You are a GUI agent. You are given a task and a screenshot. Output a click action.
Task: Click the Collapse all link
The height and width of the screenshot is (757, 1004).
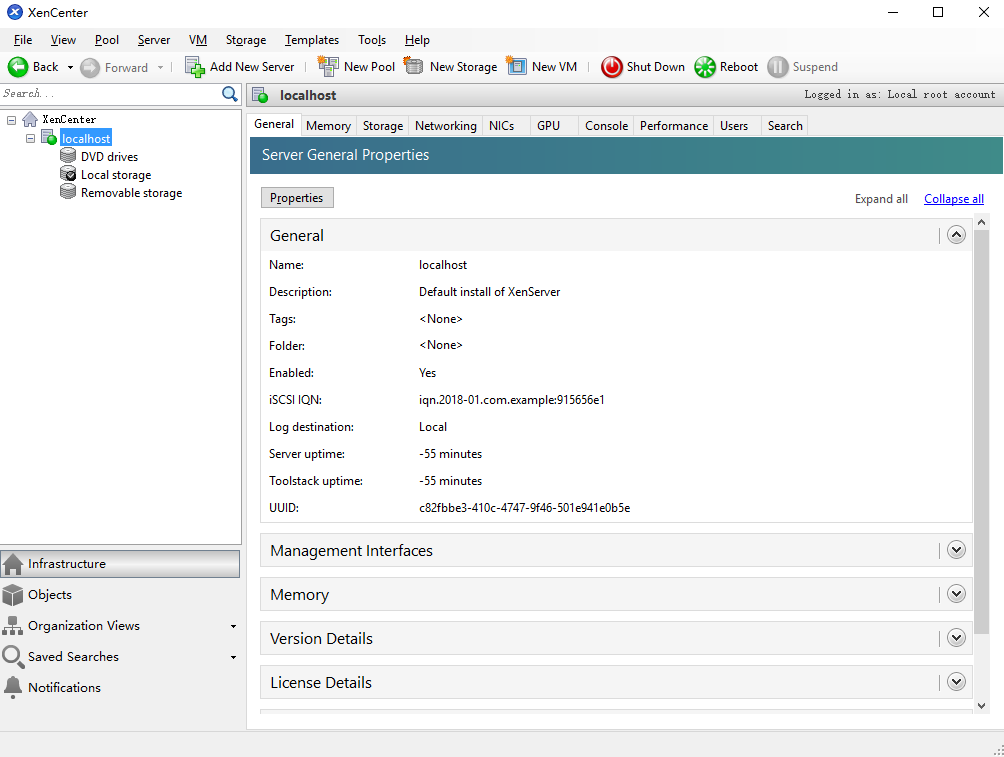click(954, 199)
